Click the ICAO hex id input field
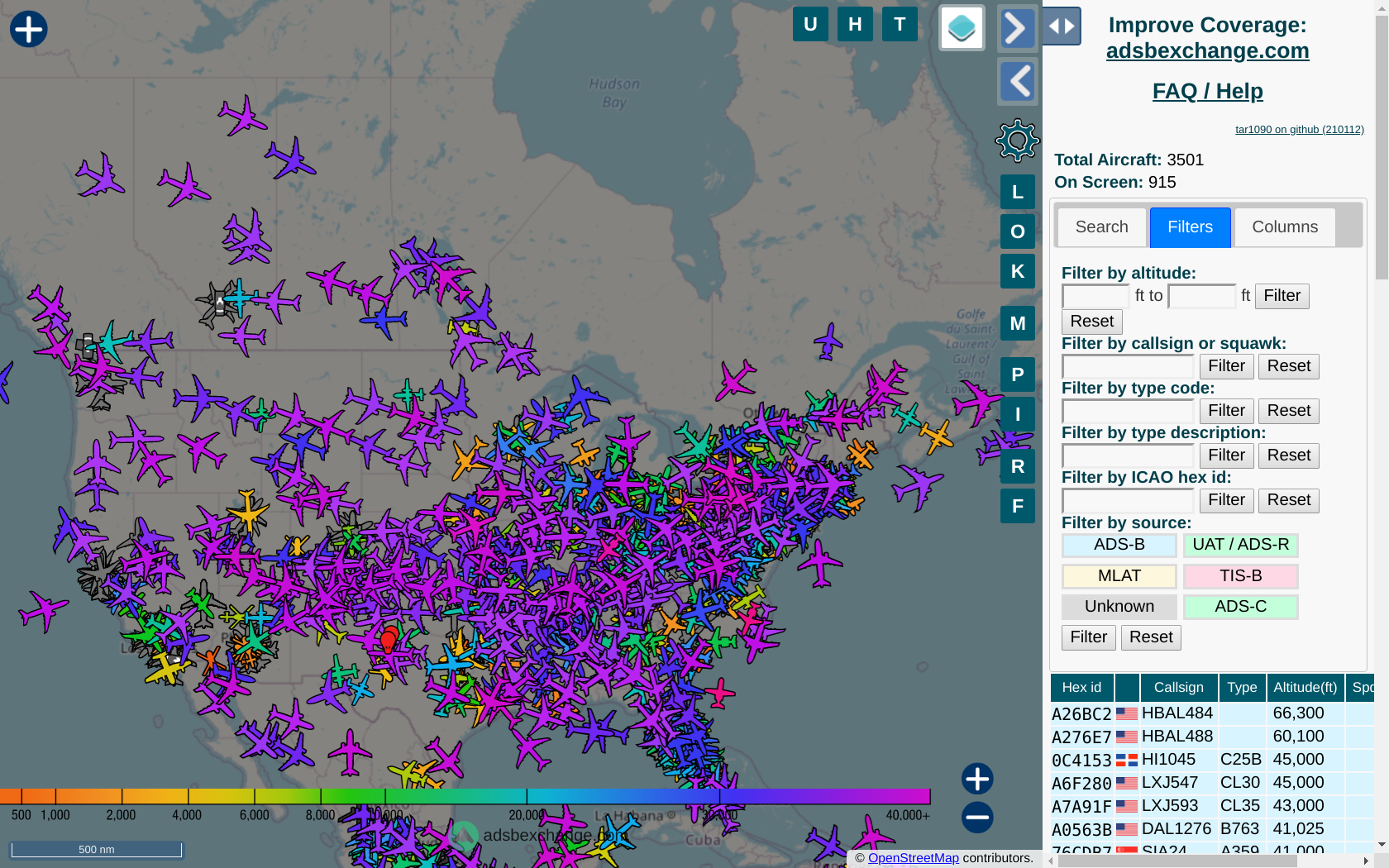Screen dimensions: 1389x868 tap(1128, 500)
